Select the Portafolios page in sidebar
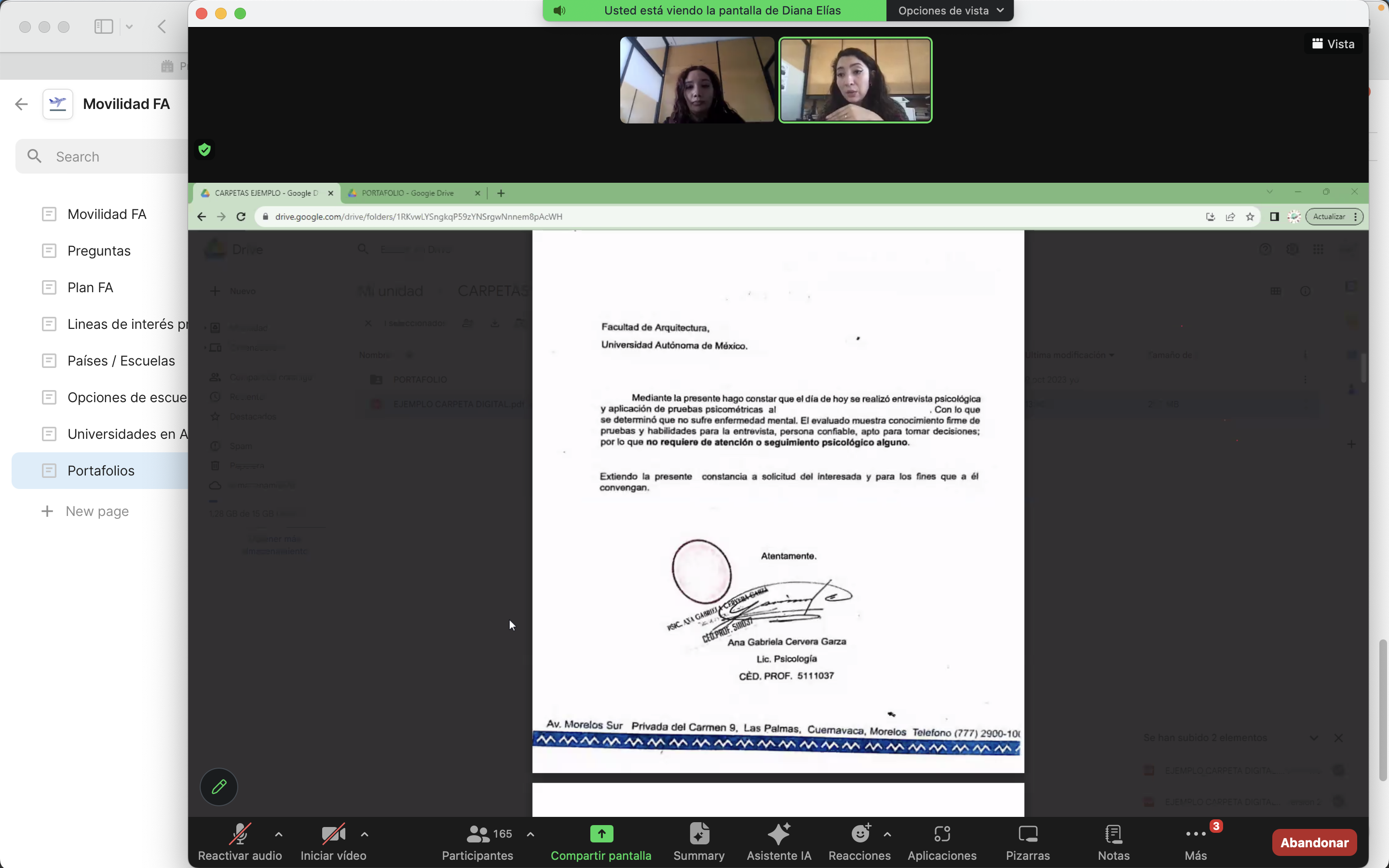 click(x=101, y=471)
